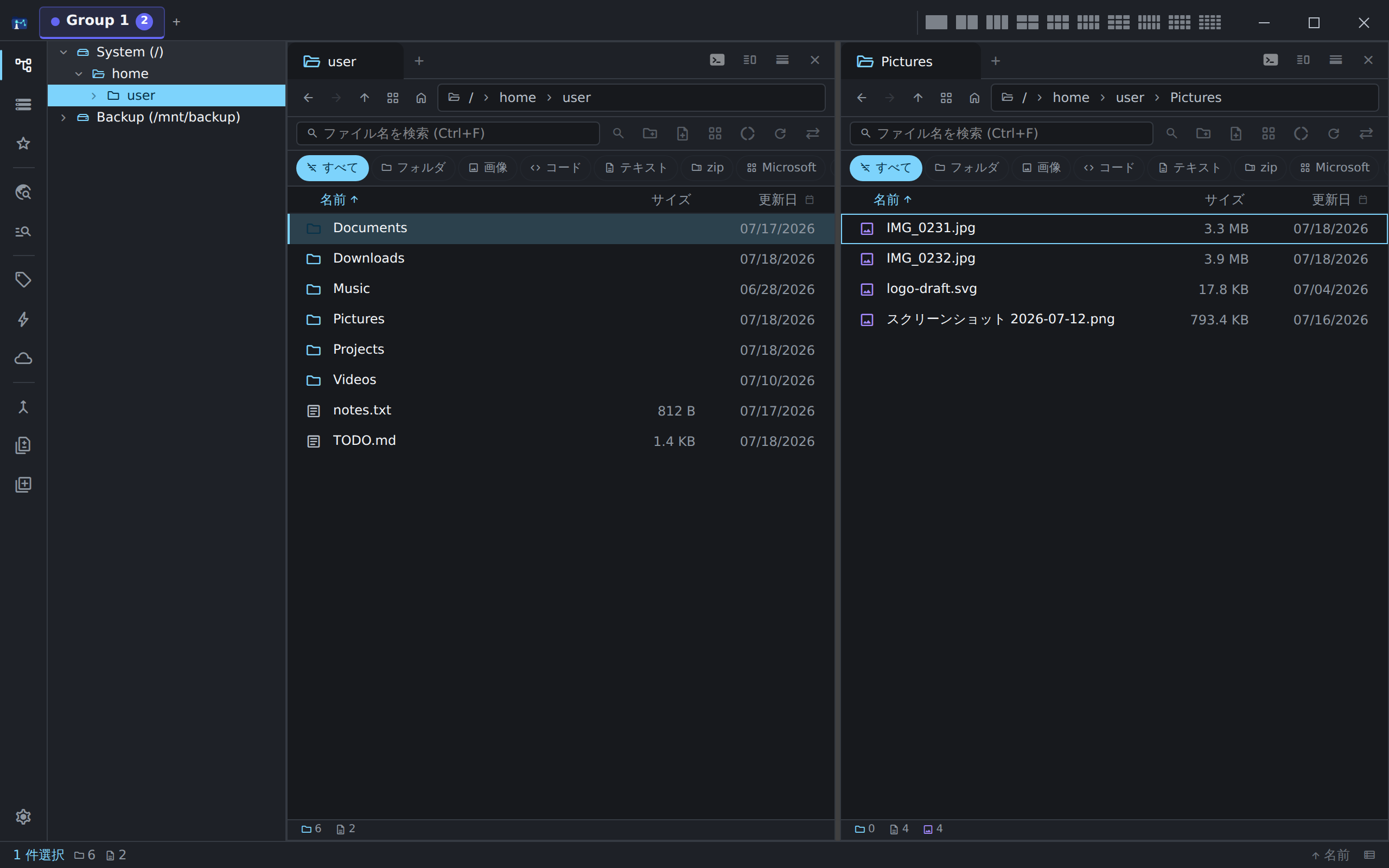Viewport: 1389px width, 868px height.
Task: Click user breadcrumb in Pictures pane
Action: (1130, 98)
